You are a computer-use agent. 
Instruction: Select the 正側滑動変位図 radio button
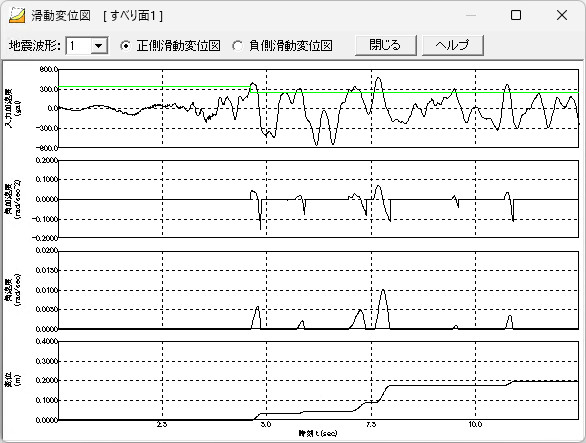tap(126, 46)
